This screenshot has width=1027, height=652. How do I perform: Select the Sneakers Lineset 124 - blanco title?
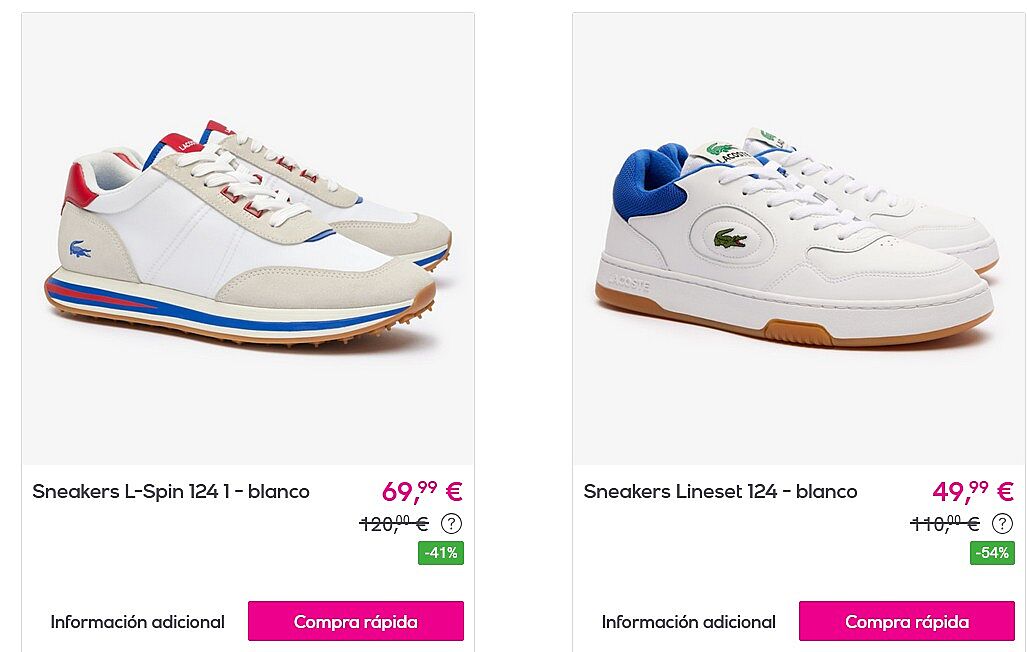pyautogui.click(x=720, y=491)
